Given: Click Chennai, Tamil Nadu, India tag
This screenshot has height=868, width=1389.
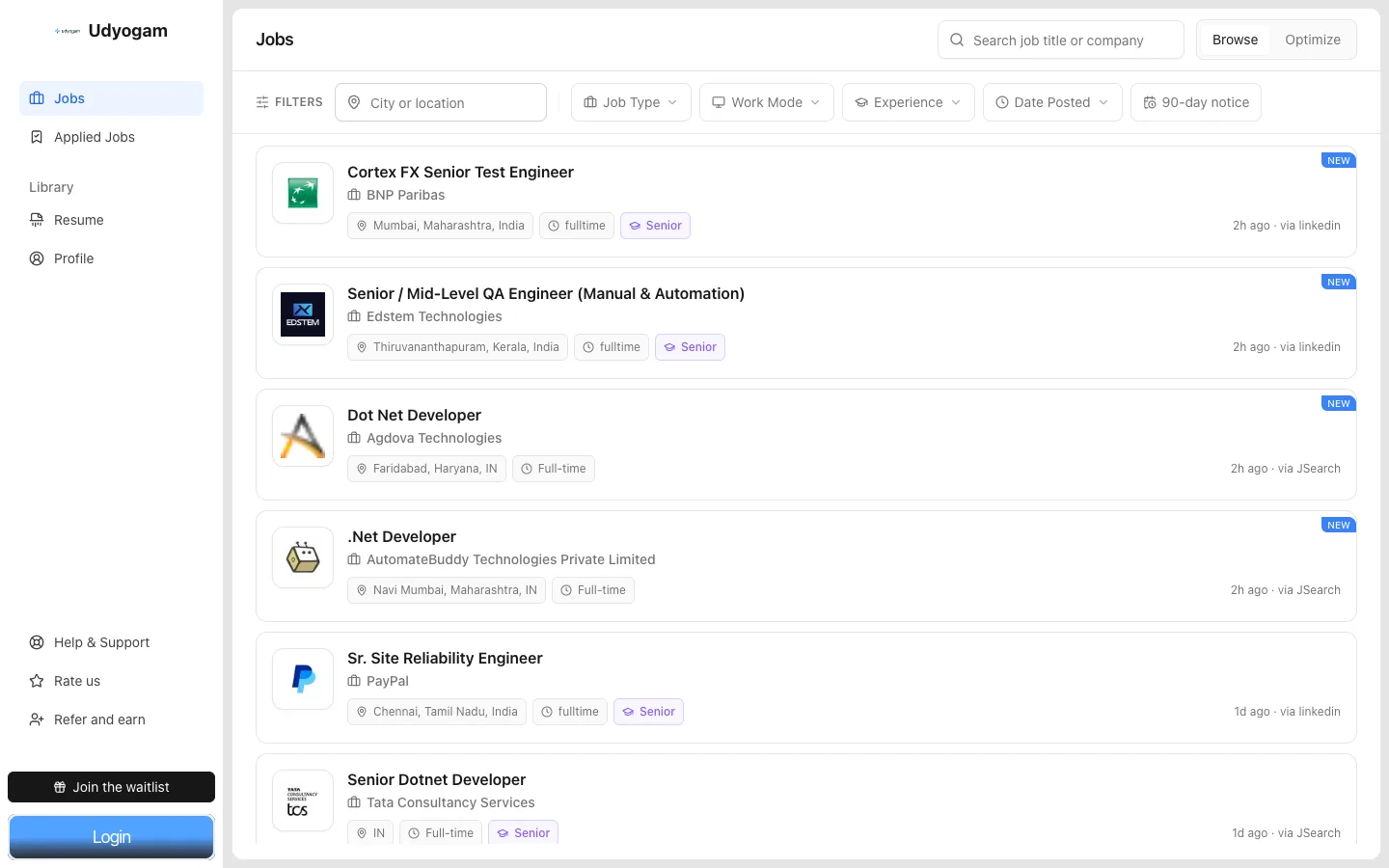Looking at the screenshot, I should tap(437, 712).
